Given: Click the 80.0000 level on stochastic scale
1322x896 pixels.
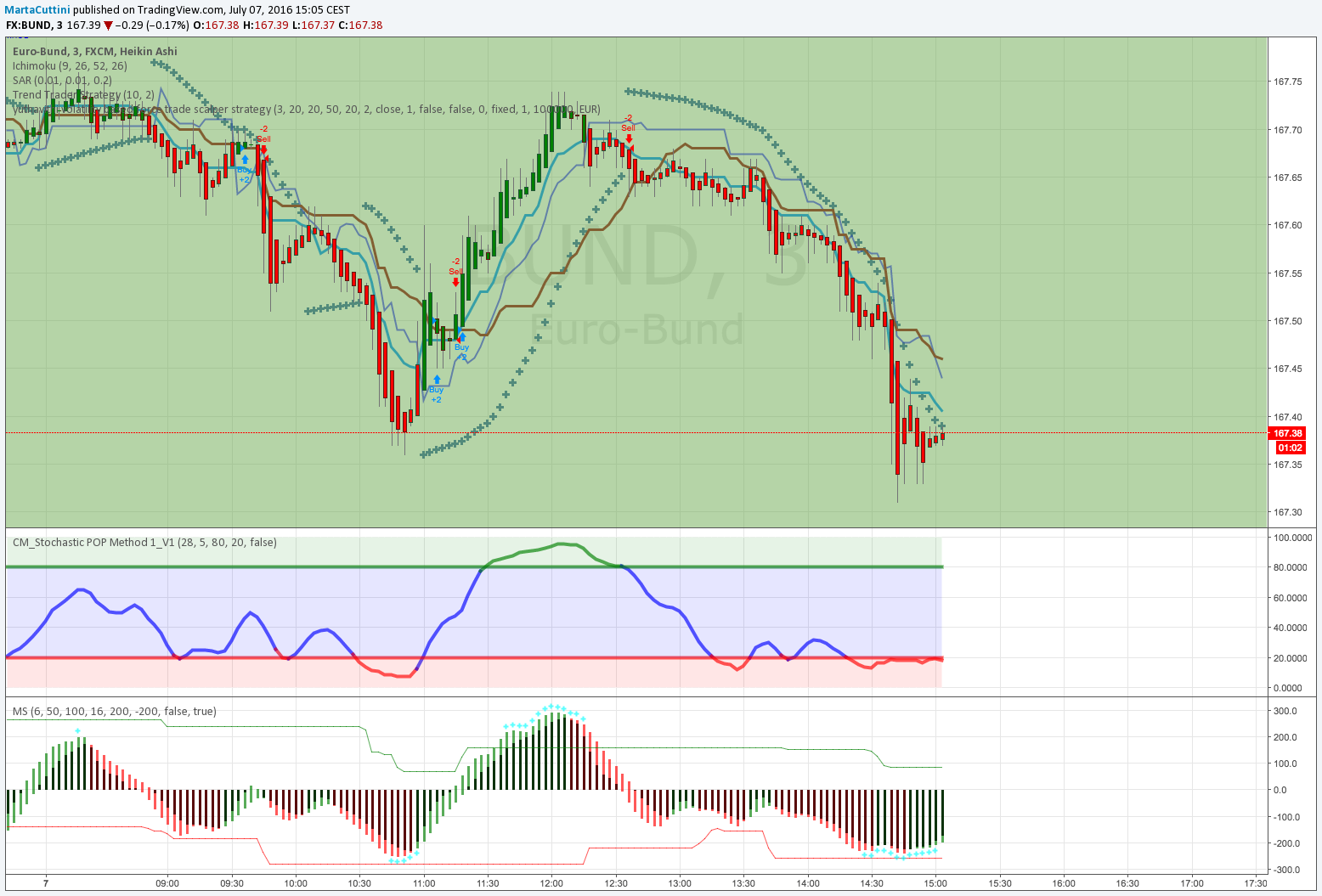Looking at the screenshot, I should point(1290,567).
